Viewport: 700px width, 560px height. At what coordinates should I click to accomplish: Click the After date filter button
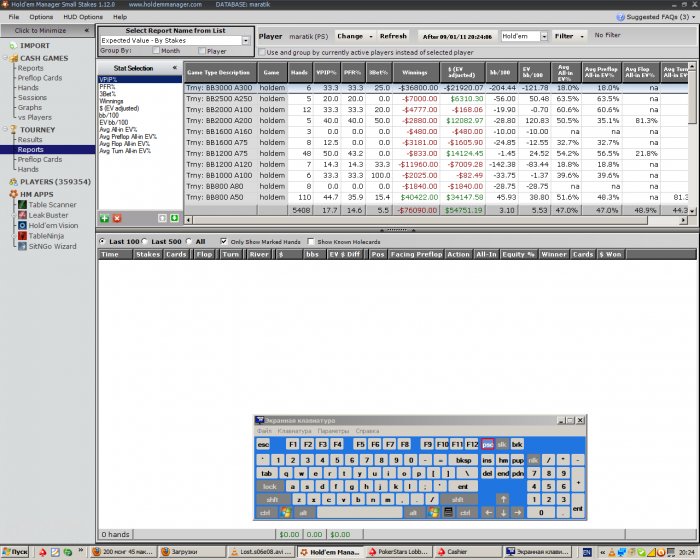(457, 37)
